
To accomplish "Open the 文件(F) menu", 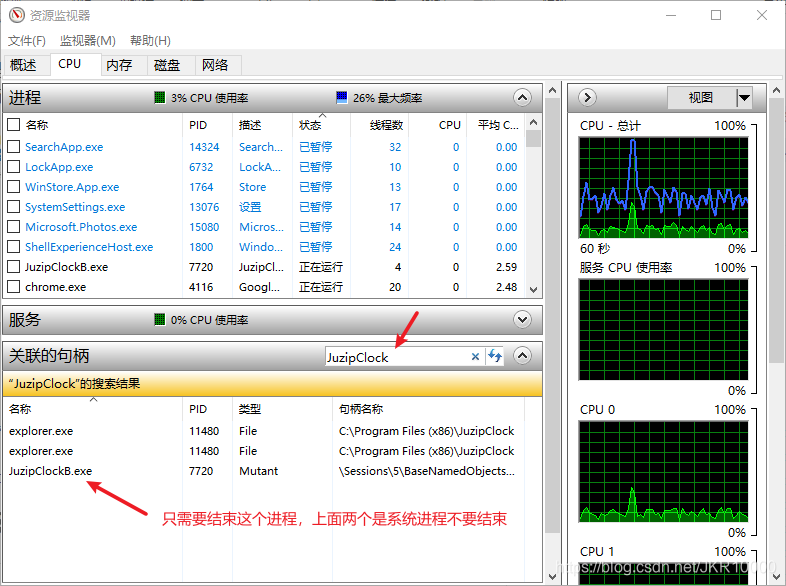I will (27, 41).
